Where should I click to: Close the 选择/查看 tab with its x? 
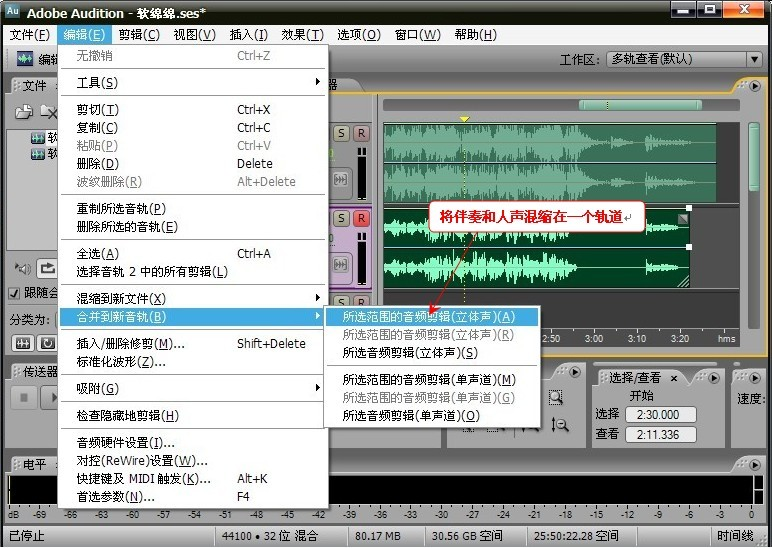674,378
